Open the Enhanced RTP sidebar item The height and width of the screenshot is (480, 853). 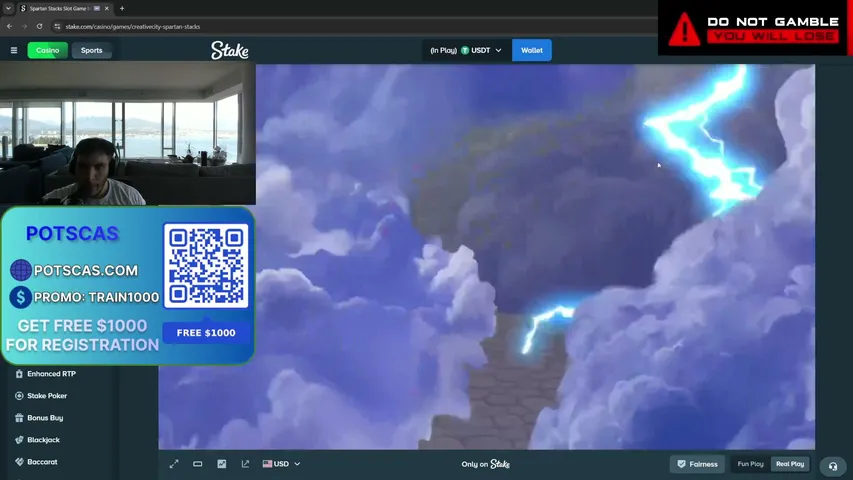pos(51,374)
